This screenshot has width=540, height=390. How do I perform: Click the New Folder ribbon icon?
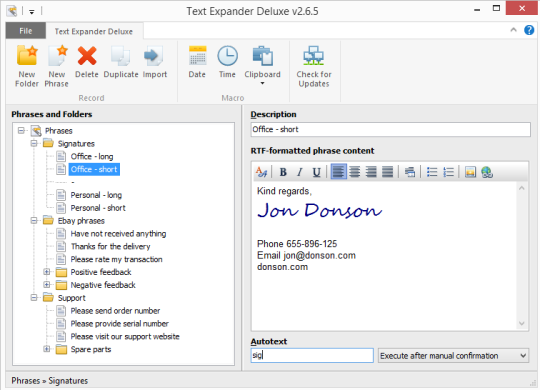(x=27, y=66)
